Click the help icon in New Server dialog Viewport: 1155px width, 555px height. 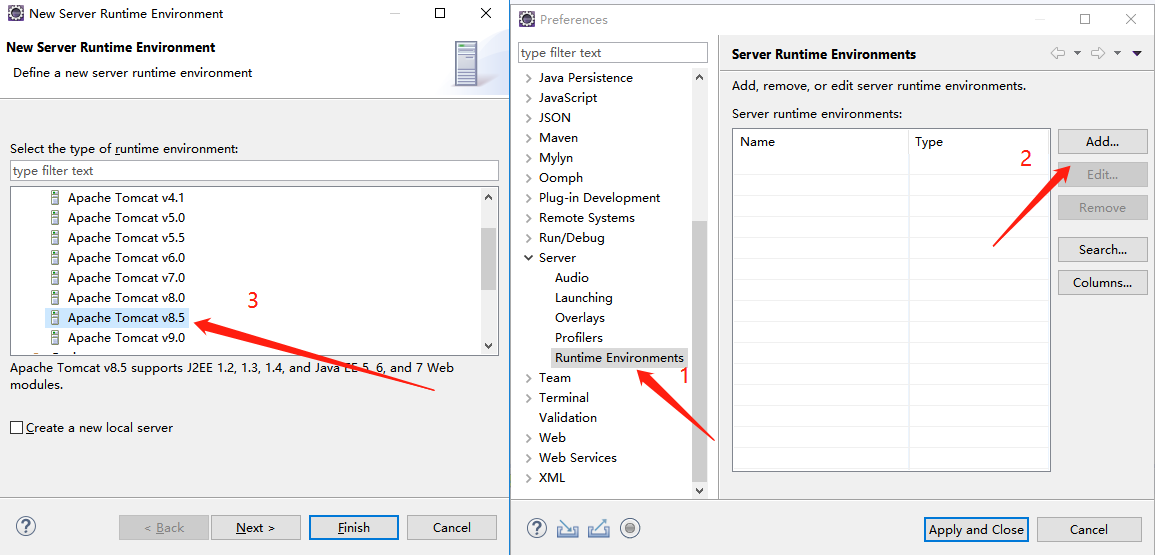(x=26, y=526)
